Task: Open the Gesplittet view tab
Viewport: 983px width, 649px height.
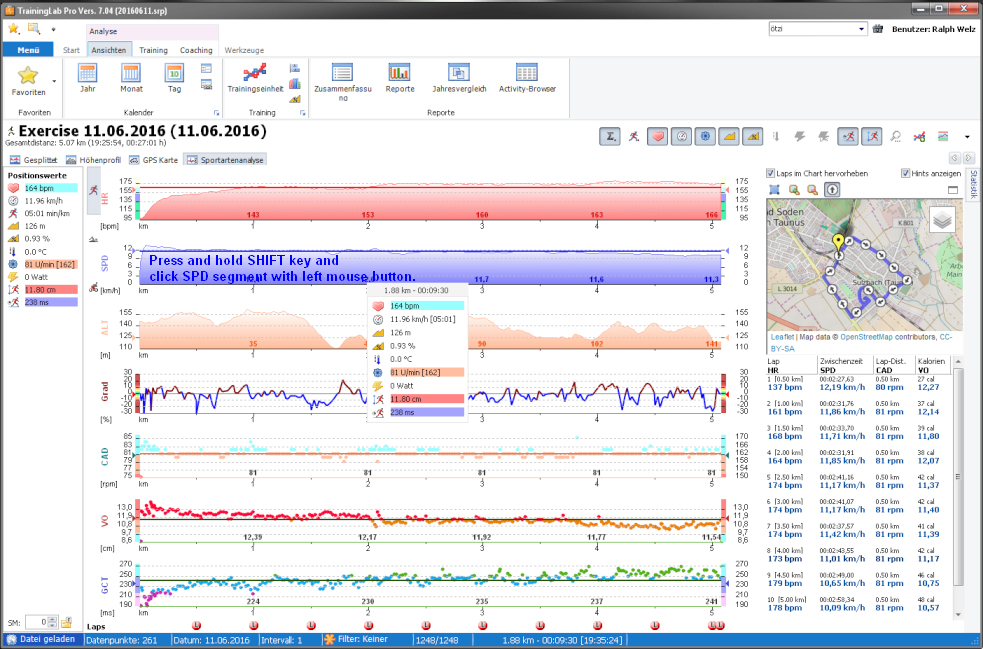Action: point(34,160)
